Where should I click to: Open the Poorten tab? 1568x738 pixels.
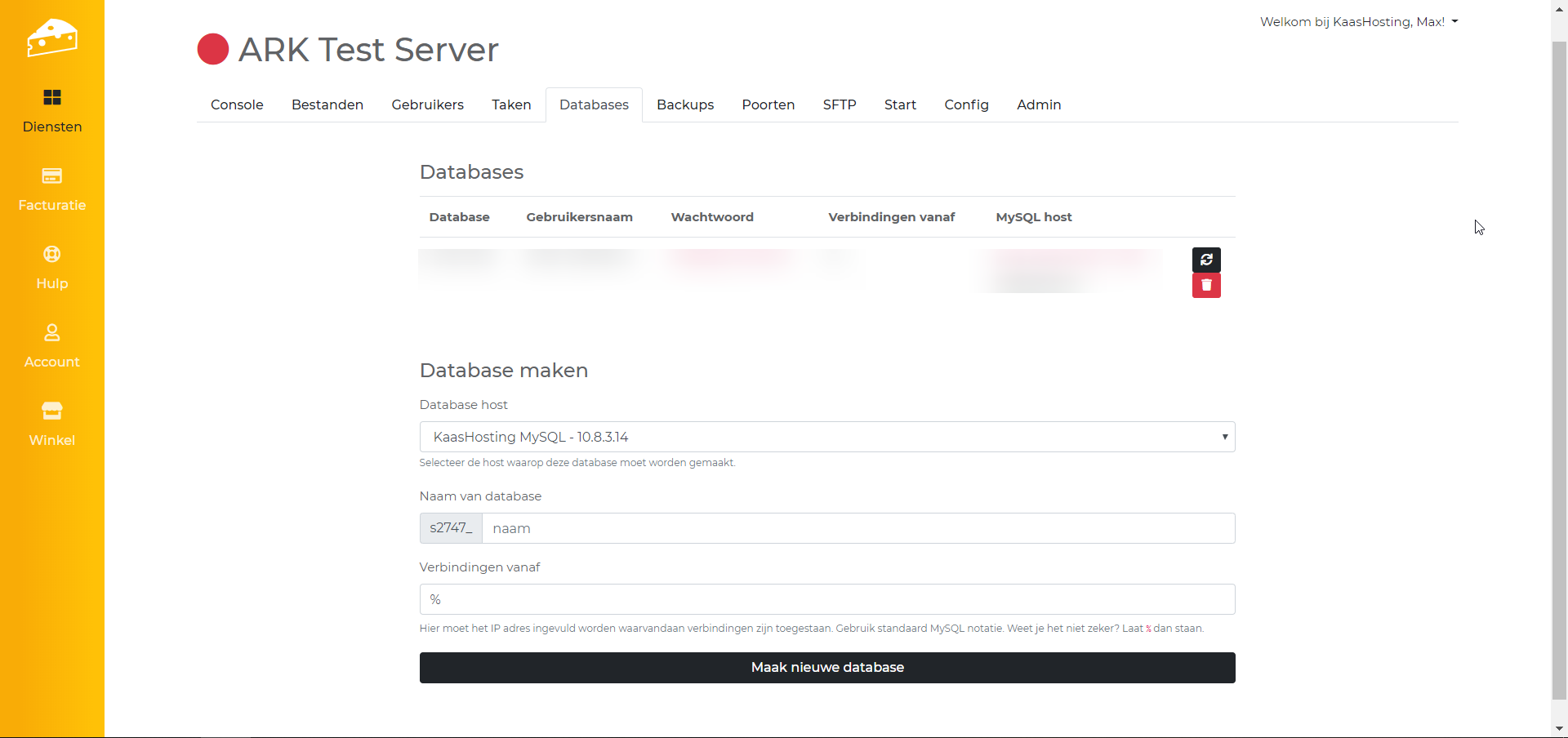tap(768, 104)
